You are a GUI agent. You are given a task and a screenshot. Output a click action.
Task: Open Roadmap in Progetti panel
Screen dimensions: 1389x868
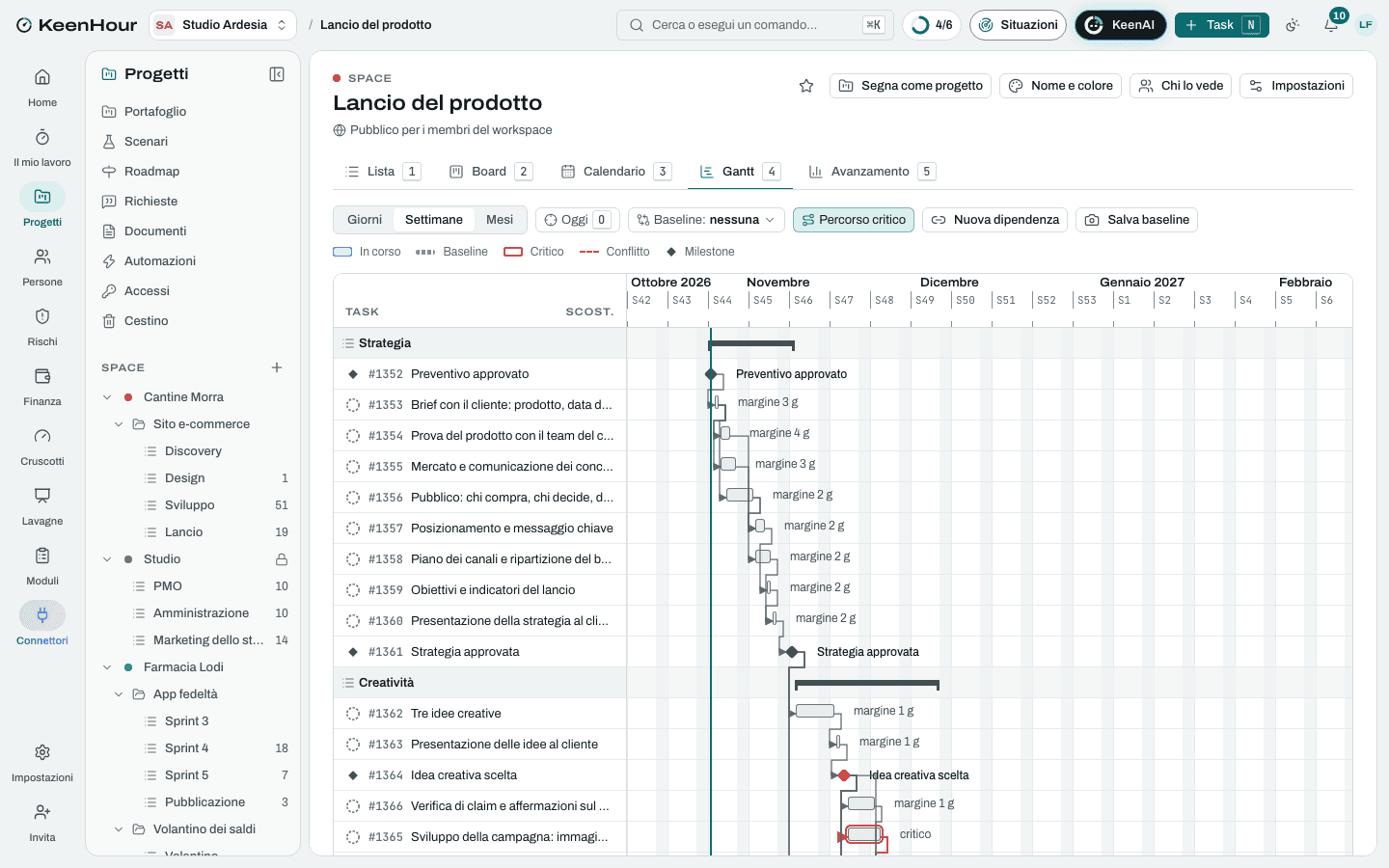coord(193,172)
